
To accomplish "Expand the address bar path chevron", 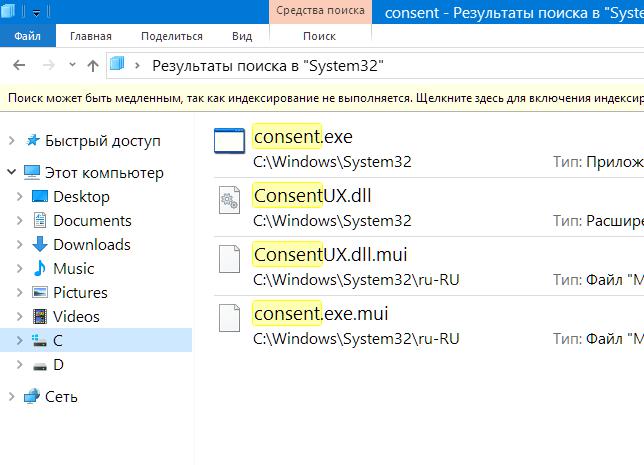I will [x=138, y=66].
